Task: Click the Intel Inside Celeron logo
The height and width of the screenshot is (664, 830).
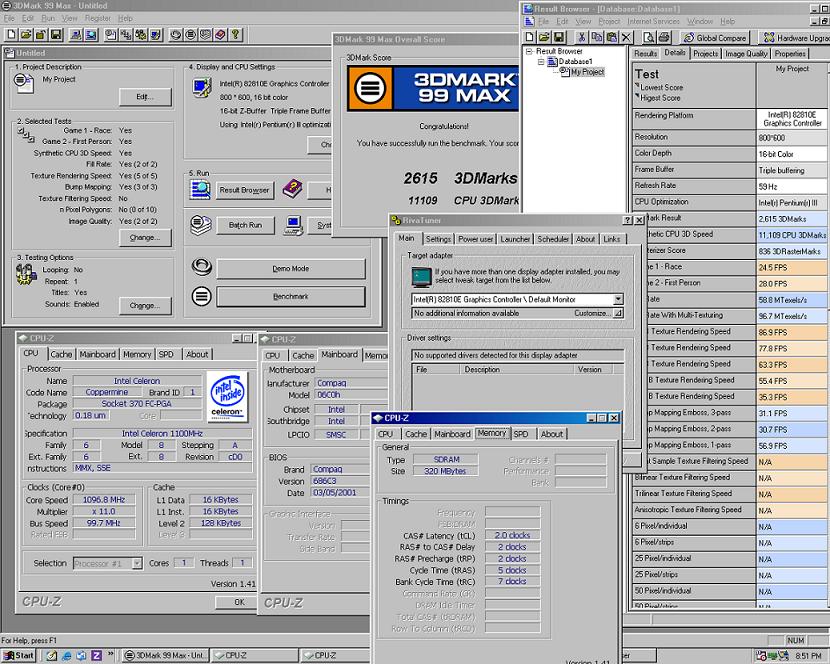Action: (227, 397)
